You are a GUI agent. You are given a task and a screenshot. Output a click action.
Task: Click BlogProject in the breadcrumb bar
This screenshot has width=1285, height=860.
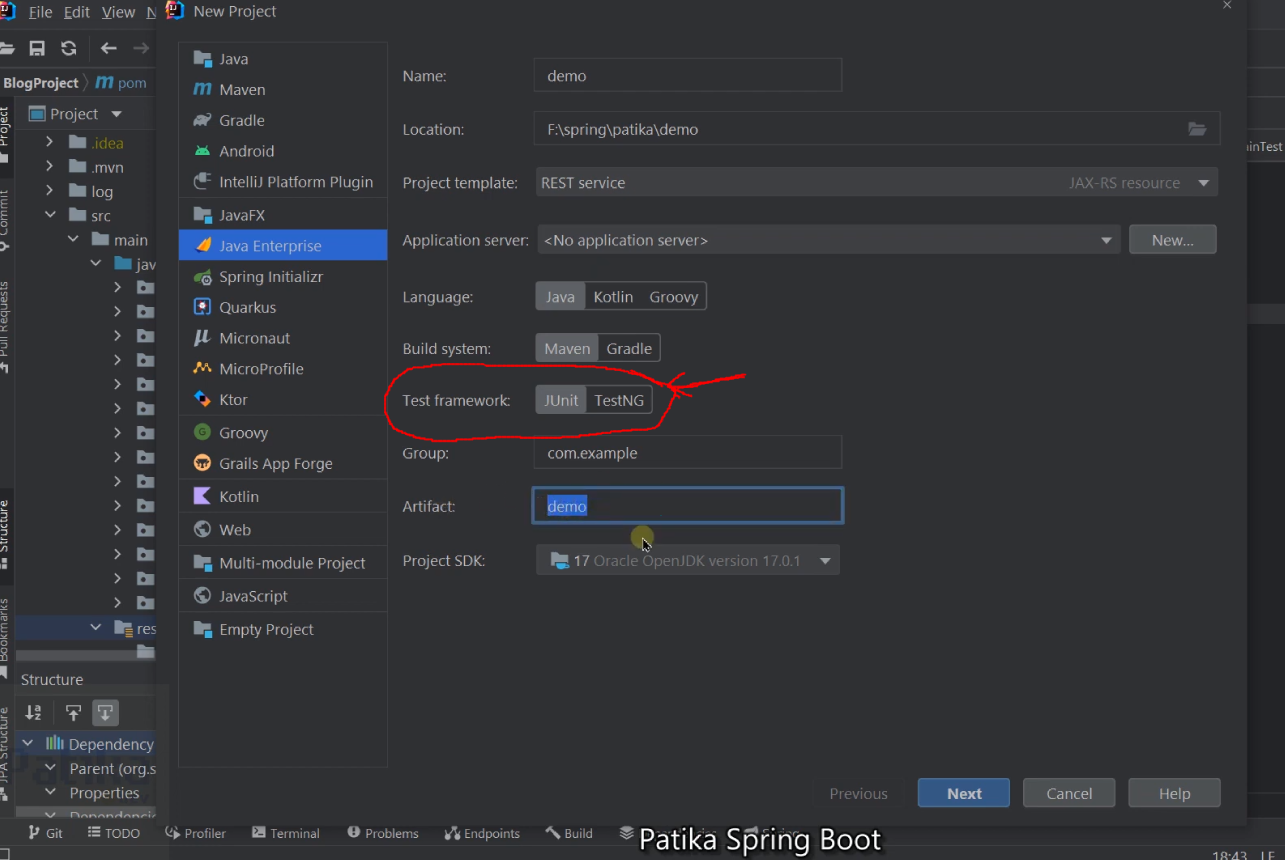pyautogui.click(x=41, y=83)
